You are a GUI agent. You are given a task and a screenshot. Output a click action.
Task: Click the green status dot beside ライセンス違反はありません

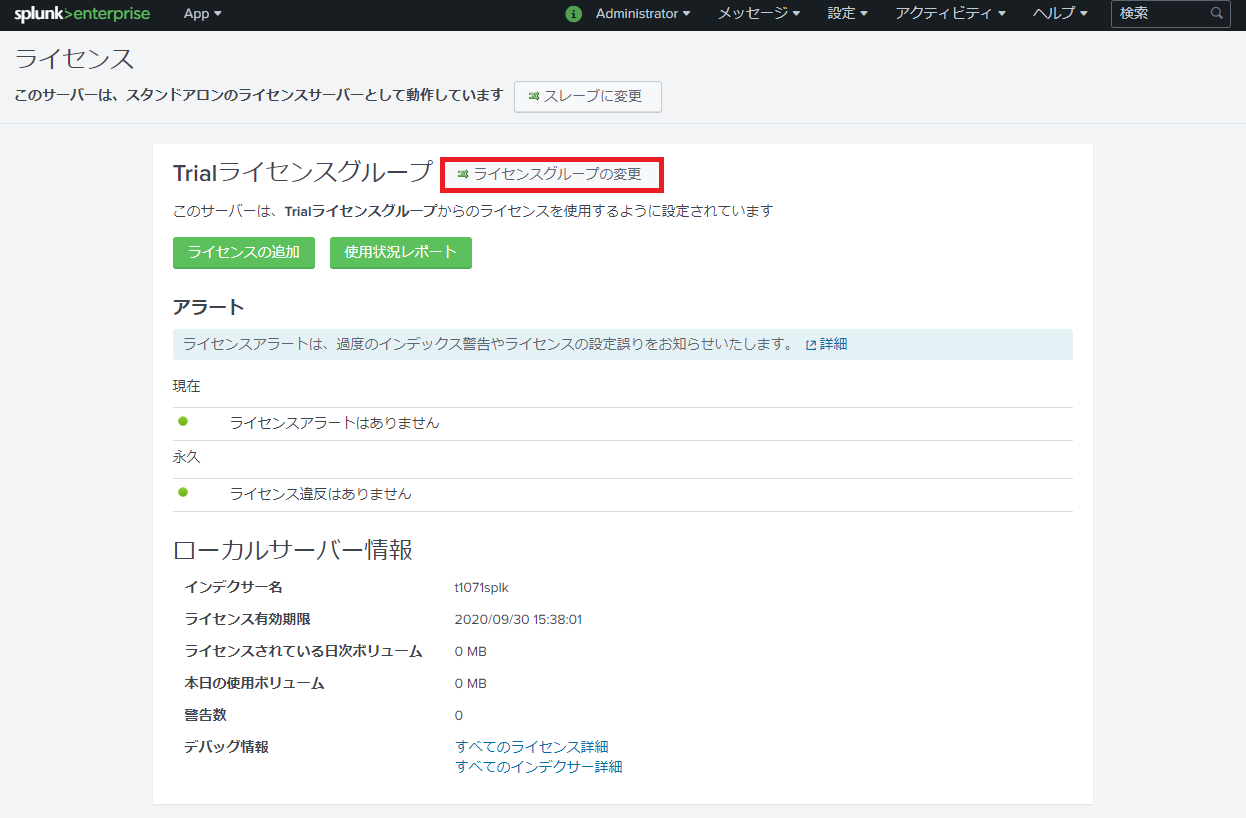point(182,494)
